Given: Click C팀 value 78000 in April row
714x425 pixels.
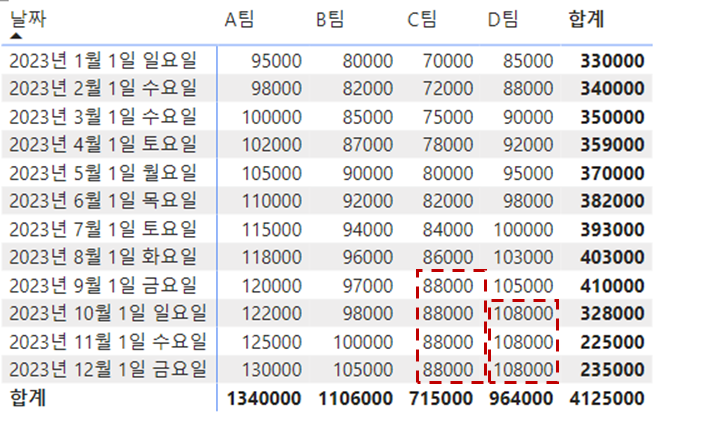Looking at the screenshot, I should pyautogui.click(x=448, y=145).
